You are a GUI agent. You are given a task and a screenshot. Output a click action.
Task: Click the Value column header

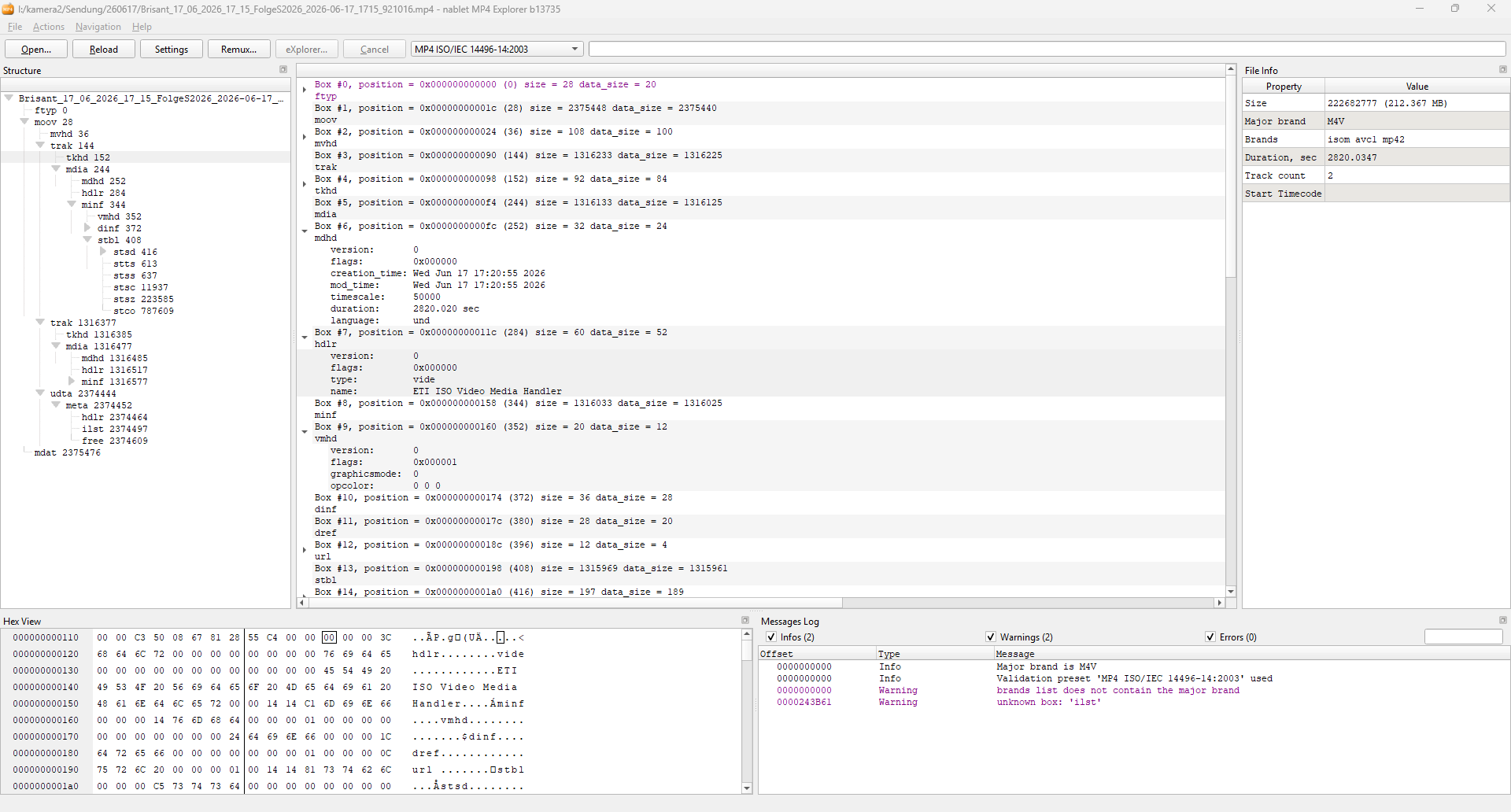pos(1417,87)
